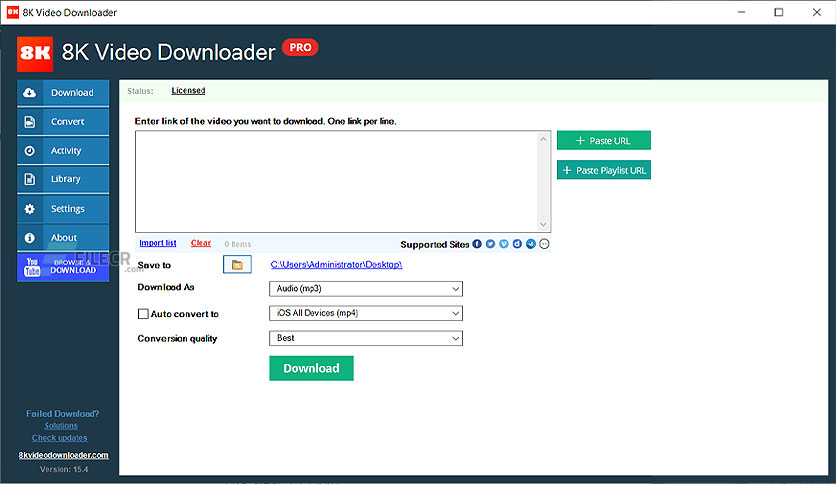Click the Supported Sites label
836x484 pixels.
[x=435, y=245]
